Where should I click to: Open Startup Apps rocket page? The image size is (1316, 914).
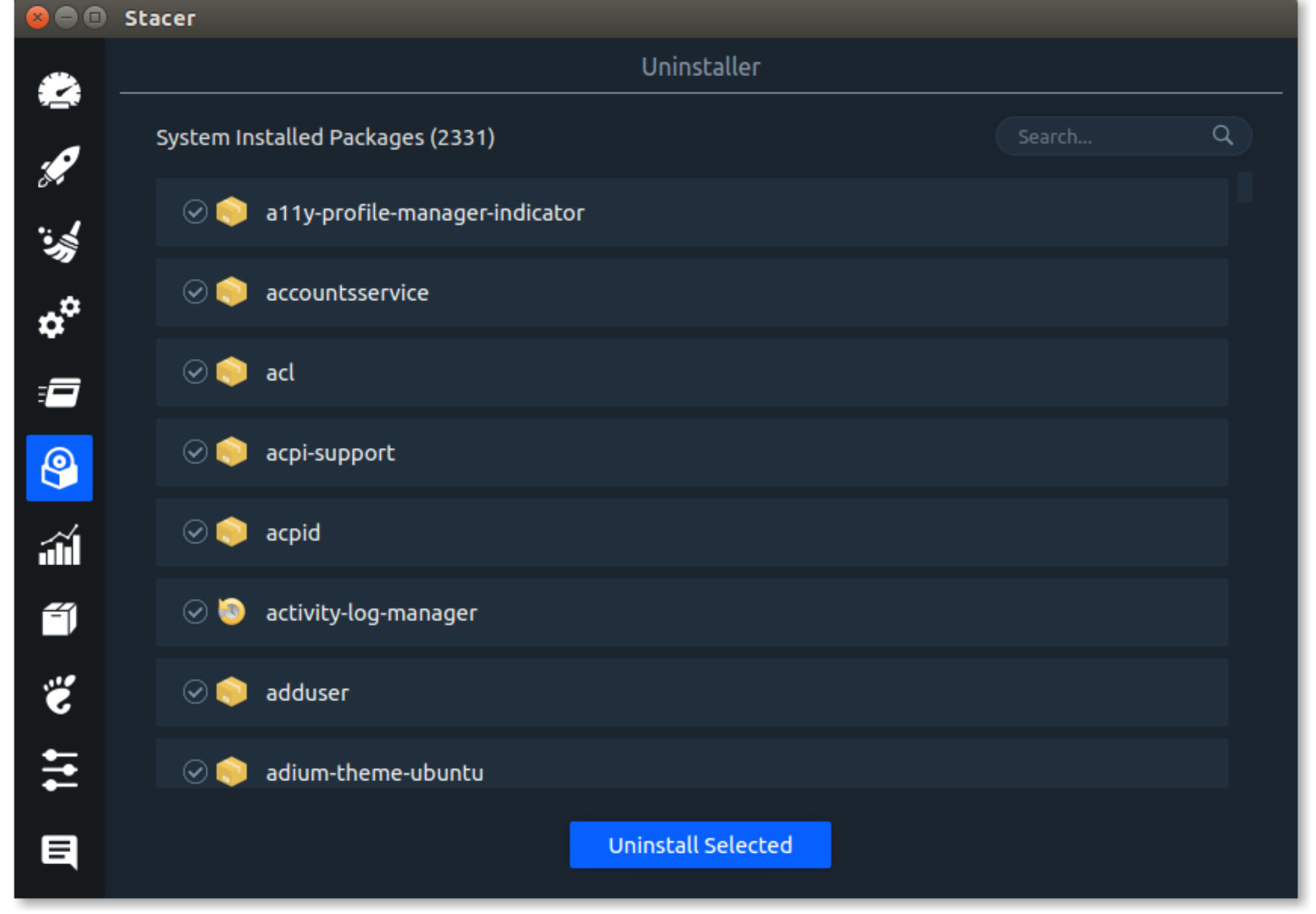59,166
